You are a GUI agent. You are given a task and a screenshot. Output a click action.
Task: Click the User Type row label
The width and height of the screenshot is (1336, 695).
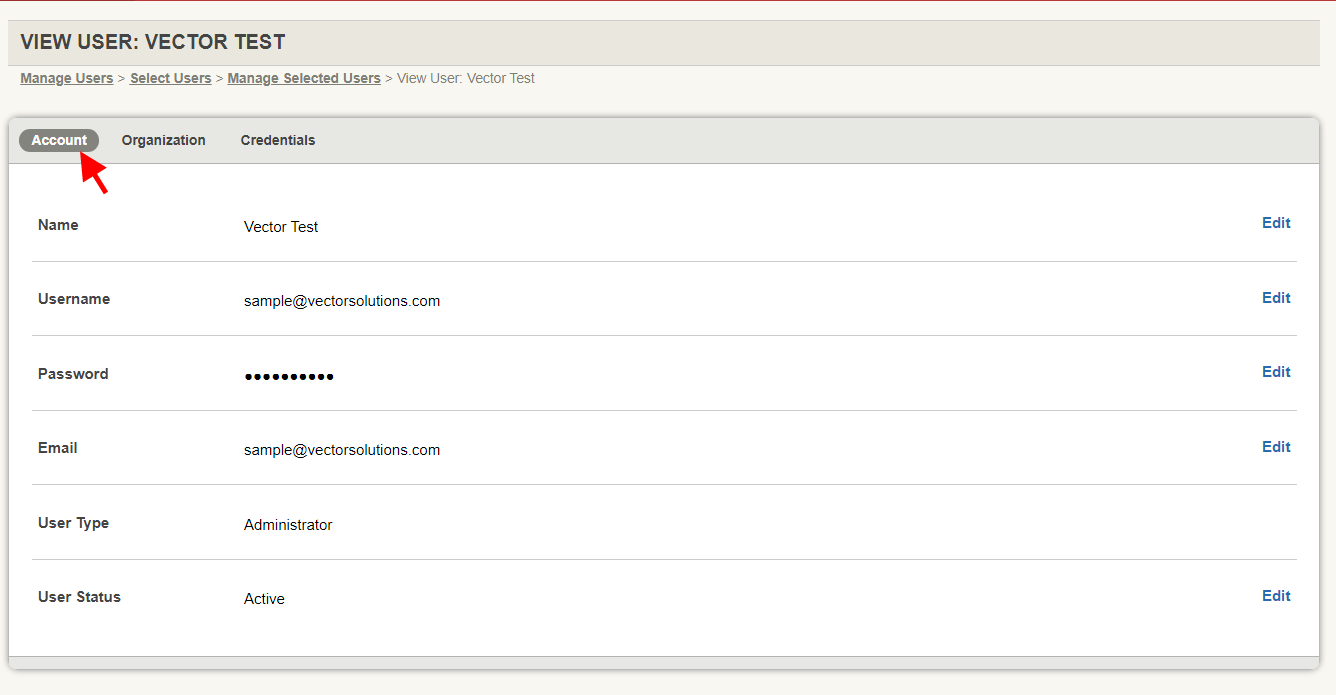[x=73, y=522]
